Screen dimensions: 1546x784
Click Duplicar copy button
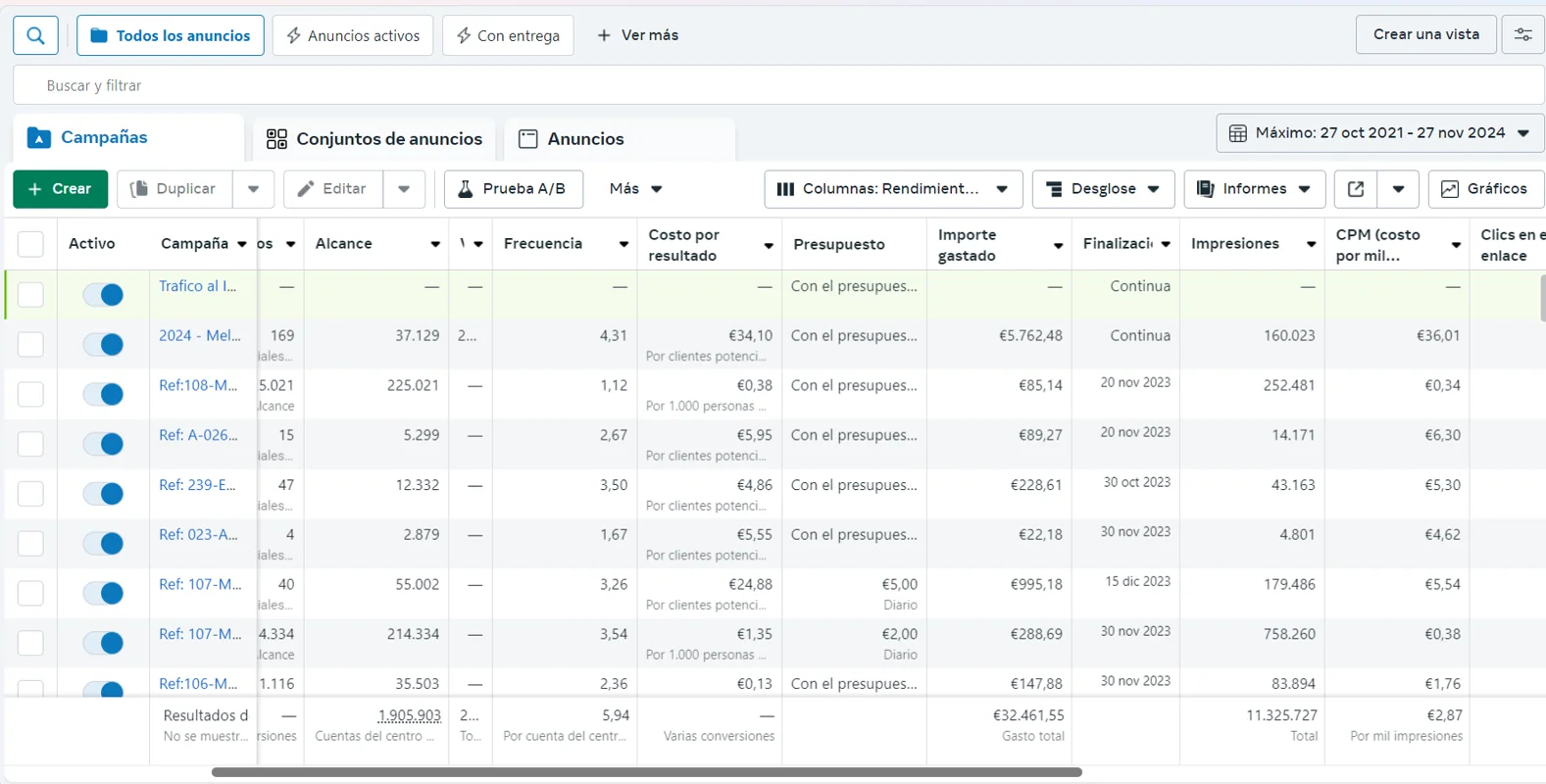click(175, 189)
